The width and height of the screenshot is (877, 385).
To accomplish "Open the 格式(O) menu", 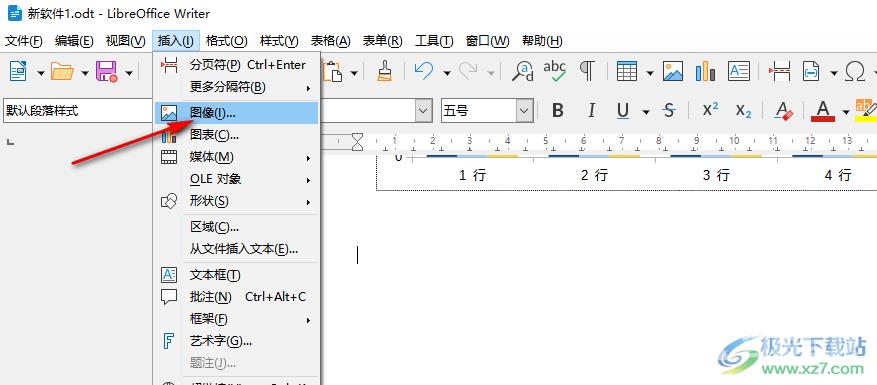I will coord(227,41).
